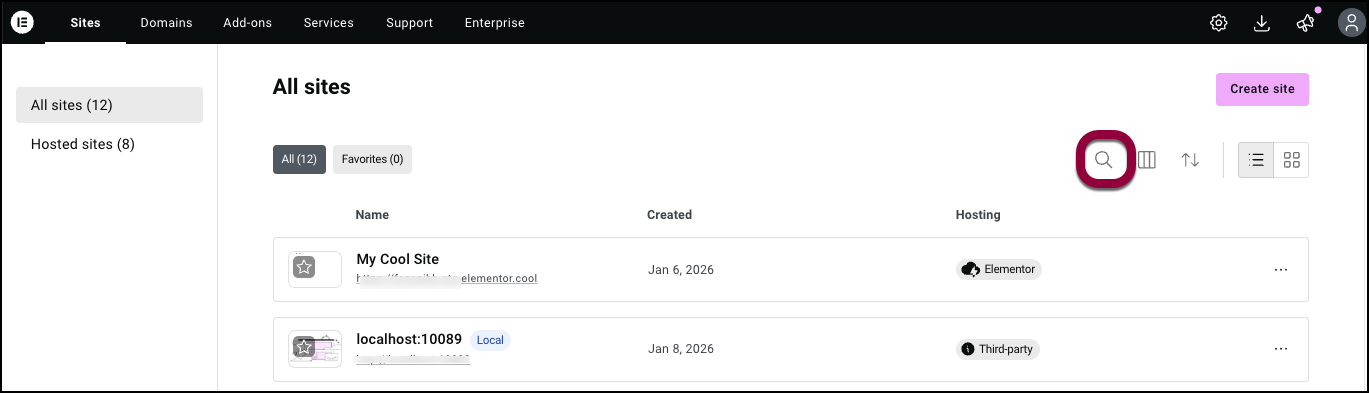
Task: Switch to grid view layout
Action: click(1291, 160)
